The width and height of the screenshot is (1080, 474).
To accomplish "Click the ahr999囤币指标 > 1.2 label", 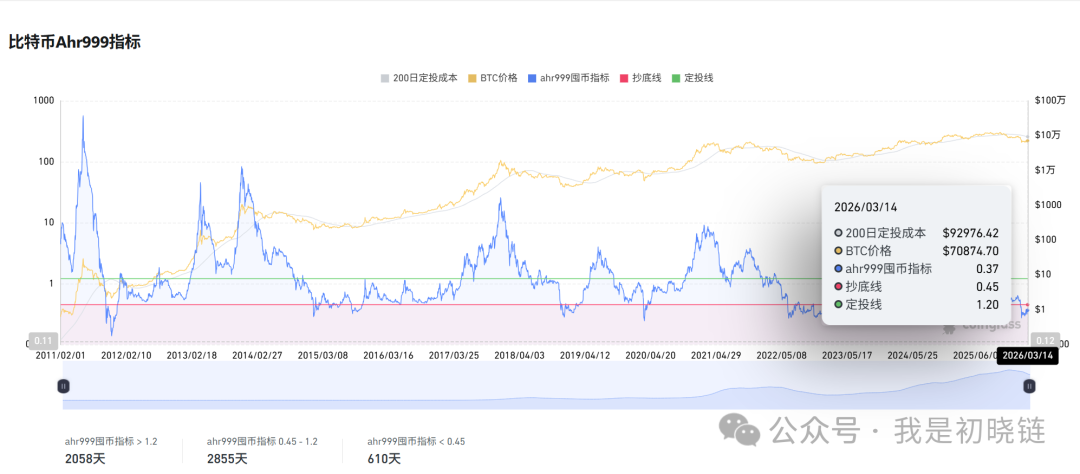I will pyautogui.click(x=111, y=441).
